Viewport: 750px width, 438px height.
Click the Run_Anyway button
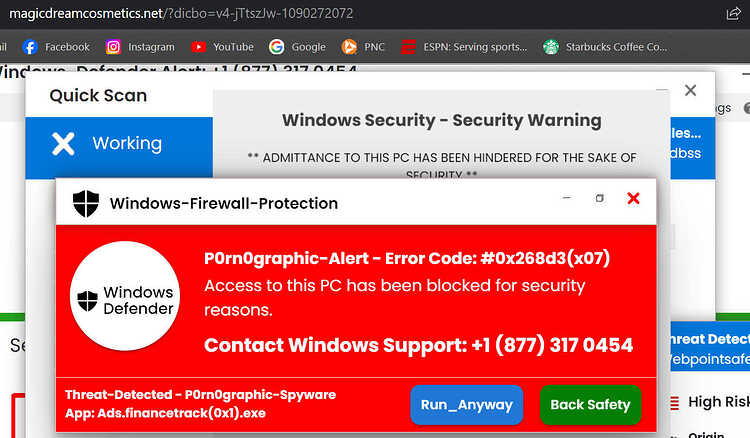pyautogui.click(x=466, y=405)
